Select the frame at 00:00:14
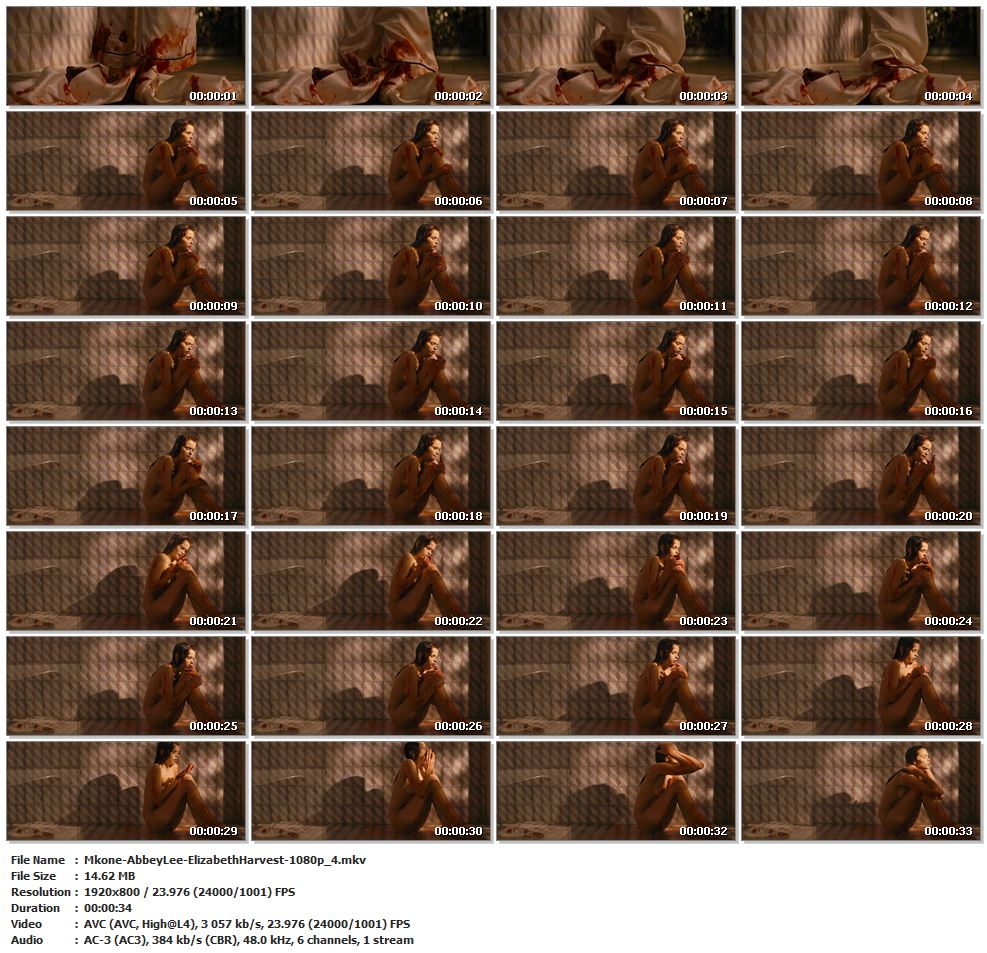 coord(371,371)
